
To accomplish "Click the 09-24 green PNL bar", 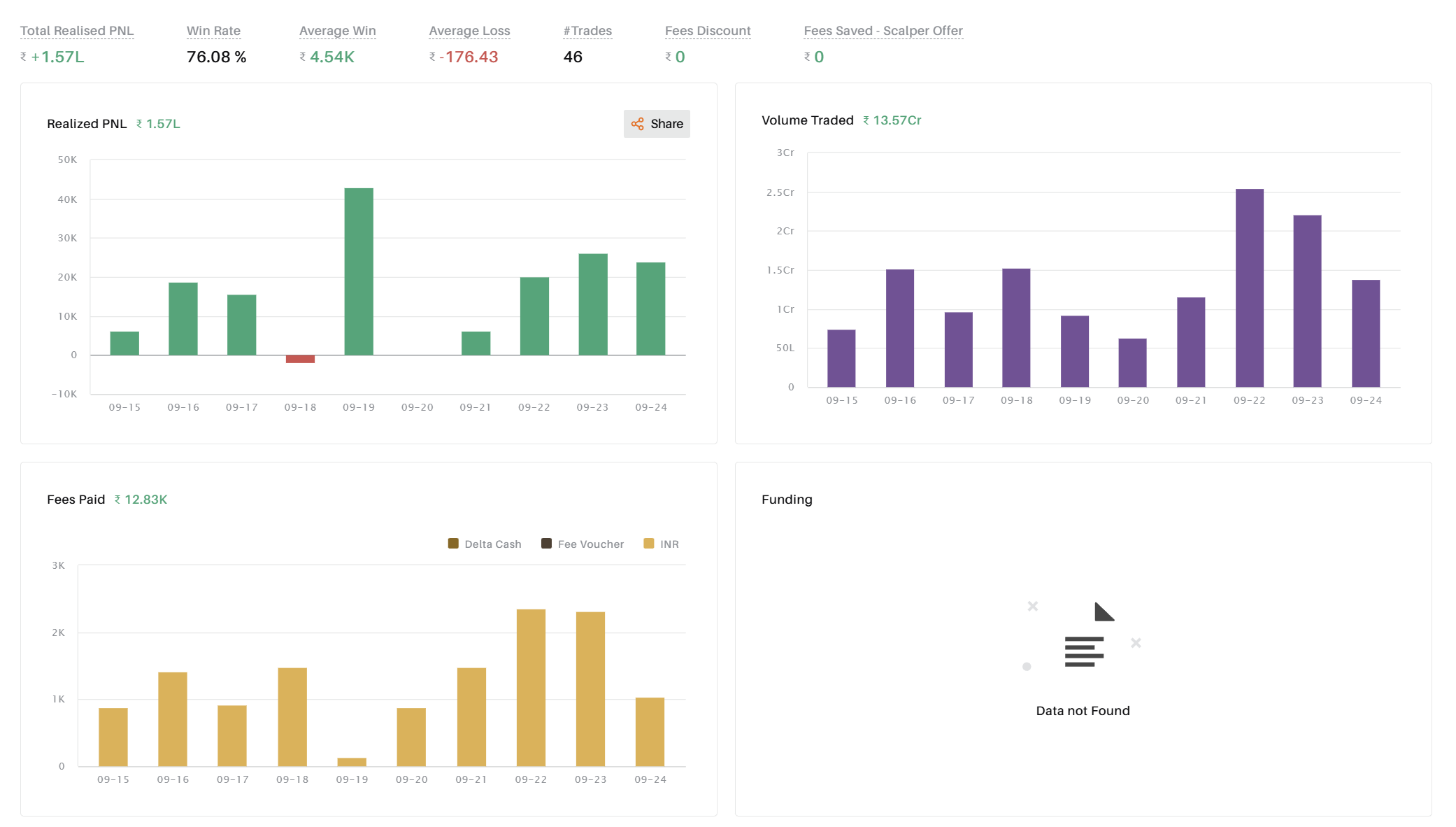I will click(x=650, y=309).
